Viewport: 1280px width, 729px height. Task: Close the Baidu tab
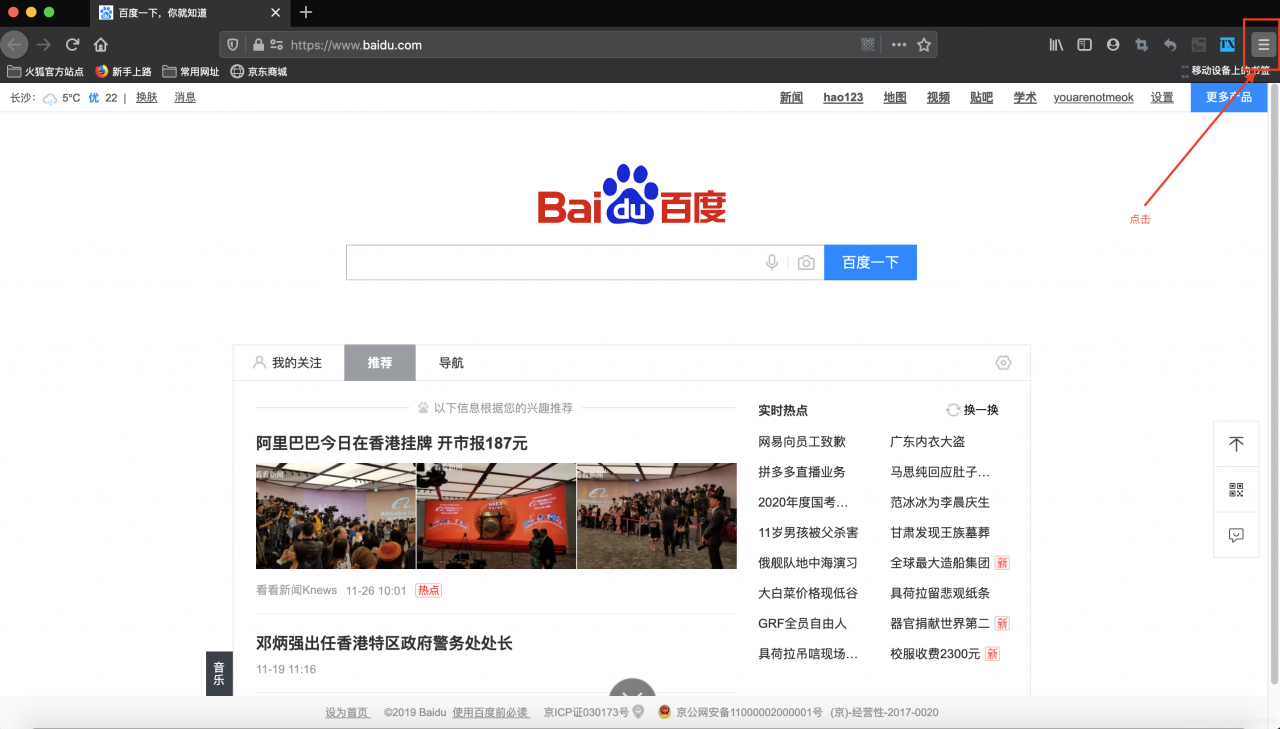(x=276, y=13)
